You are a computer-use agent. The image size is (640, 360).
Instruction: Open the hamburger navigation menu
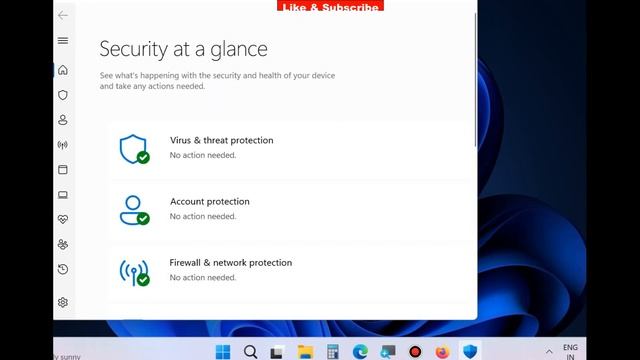63,40
